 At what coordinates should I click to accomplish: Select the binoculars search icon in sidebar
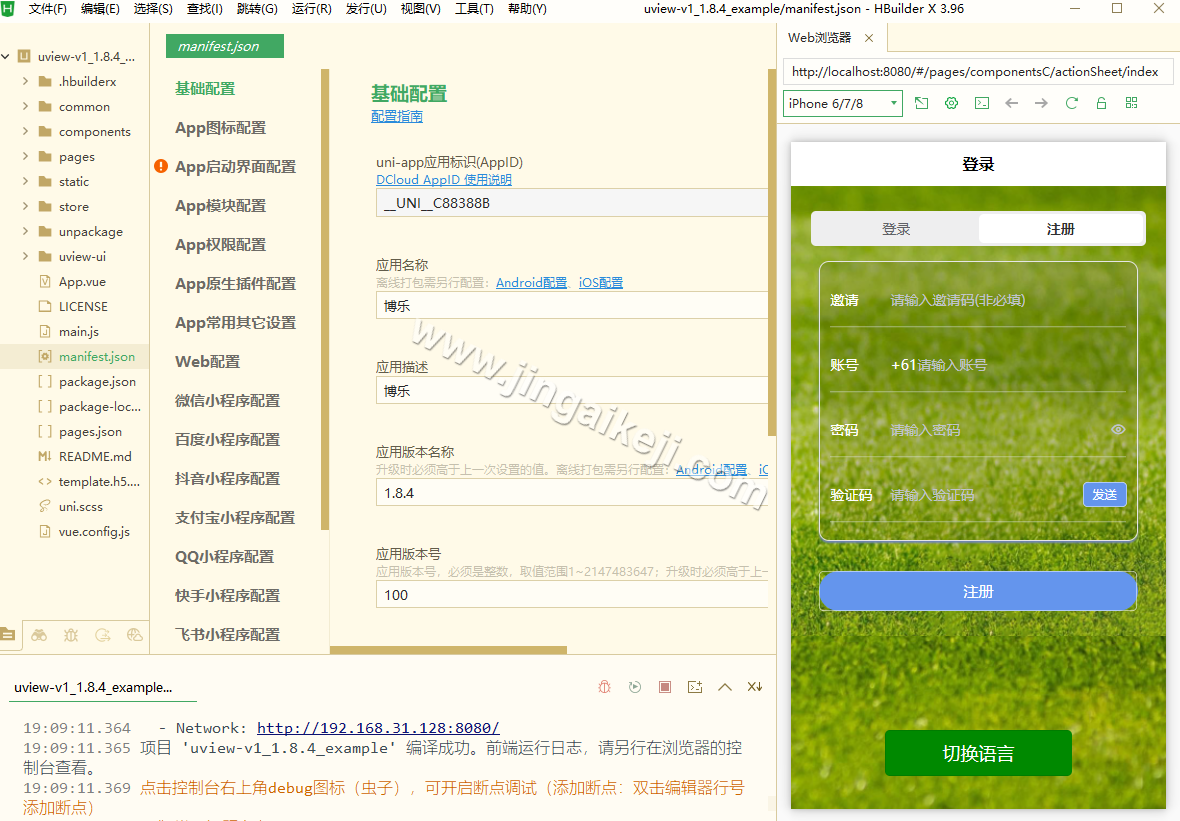tap(38, 635)
